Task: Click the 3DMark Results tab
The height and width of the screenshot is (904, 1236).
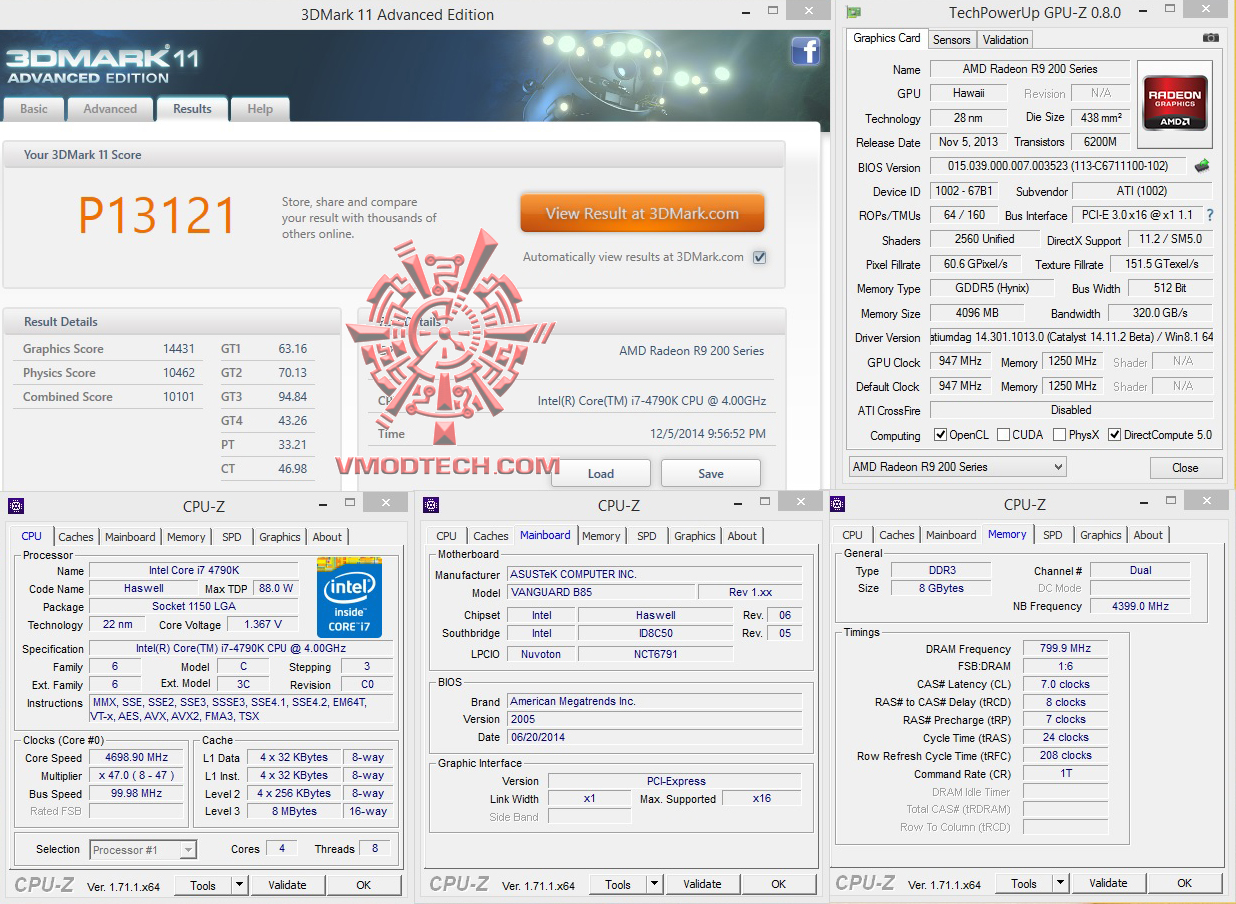Action: click(192, 108)
